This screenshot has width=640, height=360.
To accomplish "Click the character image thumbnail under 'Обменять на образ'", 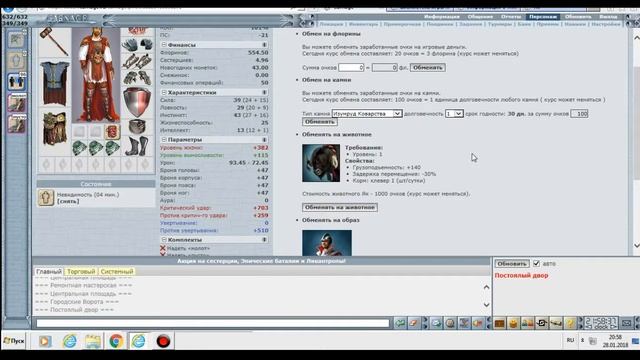I will pos(327,243).
